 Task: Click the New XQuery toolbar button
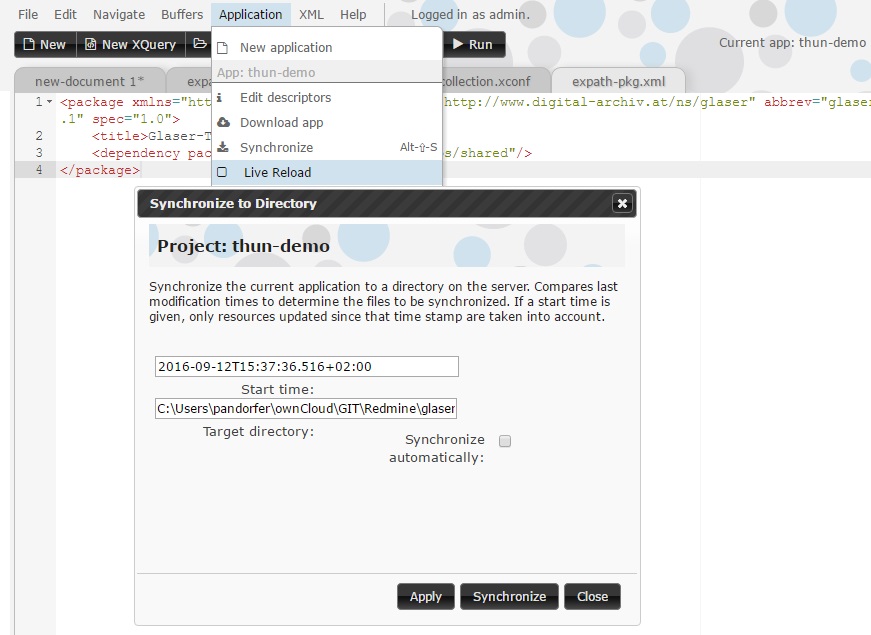[131, 44]
